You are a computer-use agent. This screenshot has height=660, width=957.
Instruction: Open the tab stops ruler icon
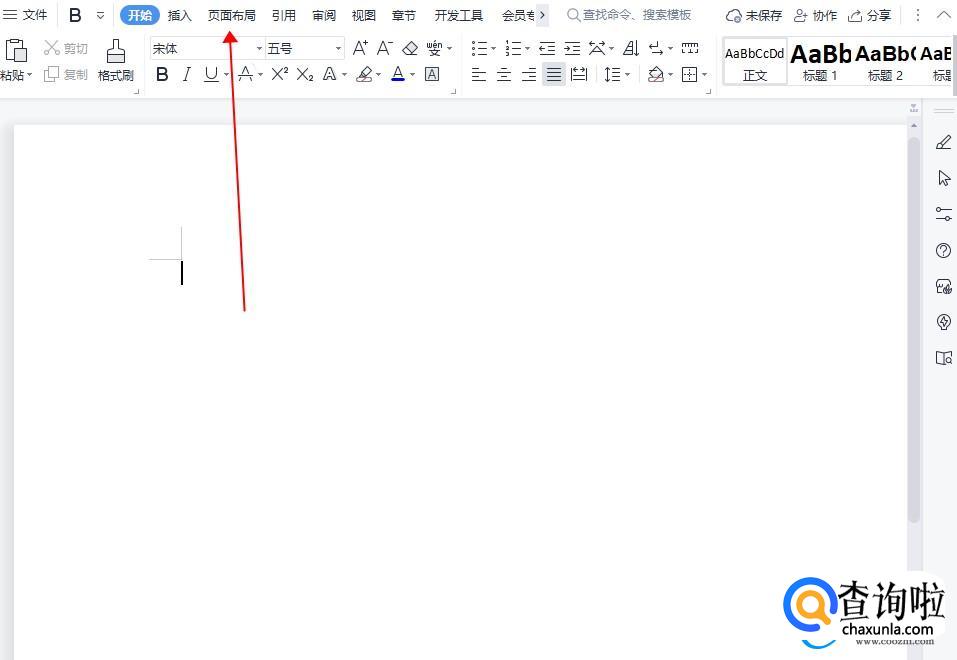click(690, 48)
